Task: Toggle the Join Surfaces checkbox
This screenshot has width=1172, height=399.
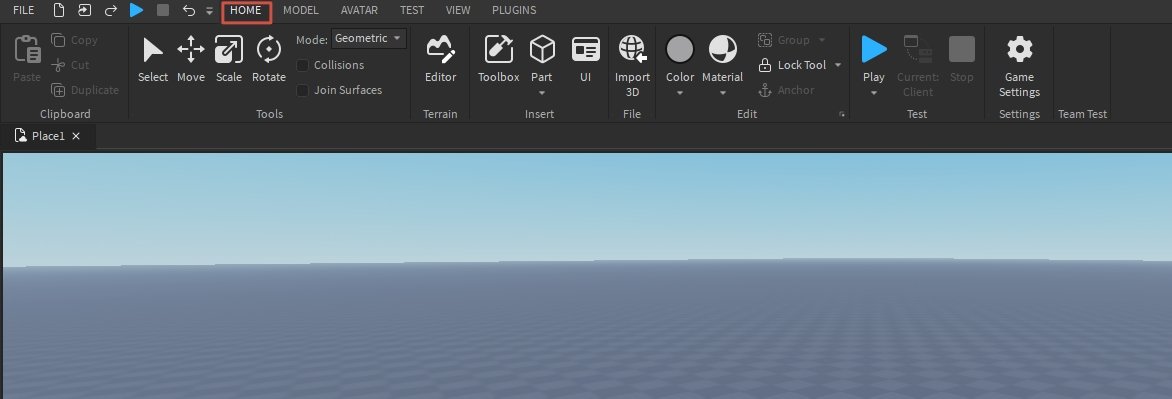Action: [303, 90]
